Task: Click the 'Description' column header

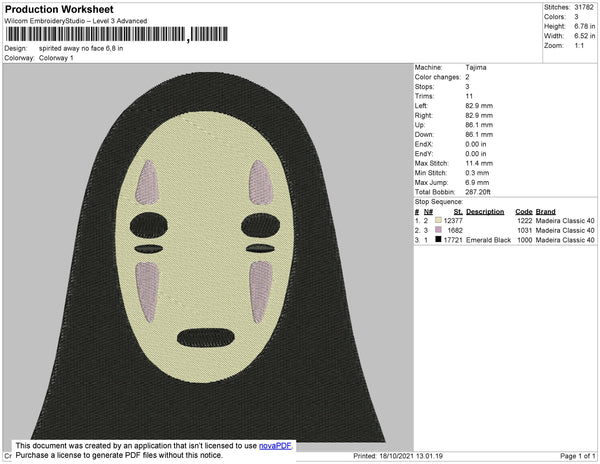Action: tap(485, 212)
